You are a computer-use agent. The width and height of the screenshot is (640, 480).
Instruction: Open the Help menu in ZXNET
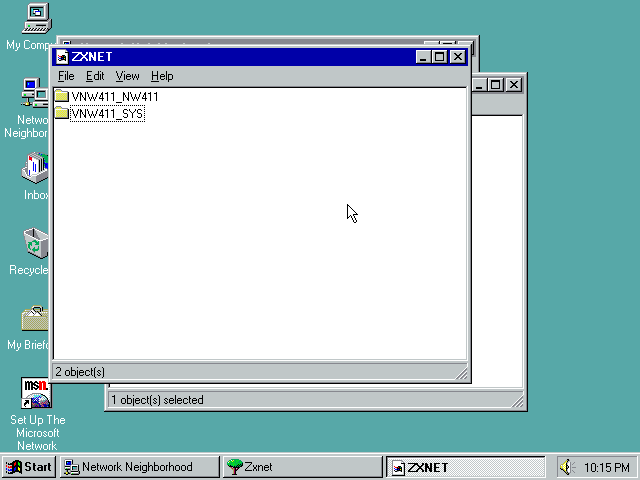coord(162,76)
